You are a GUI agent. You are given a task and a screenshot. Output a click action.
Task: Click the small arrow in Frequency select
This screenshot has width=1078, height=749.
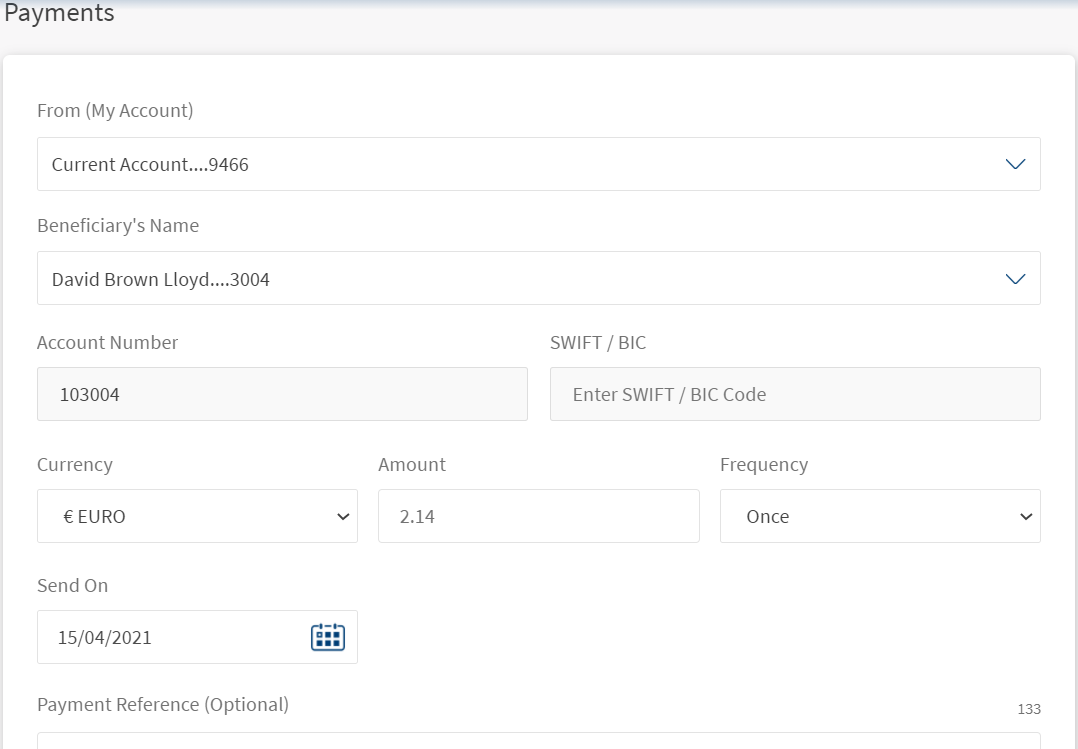click(x=1025, y=517)
